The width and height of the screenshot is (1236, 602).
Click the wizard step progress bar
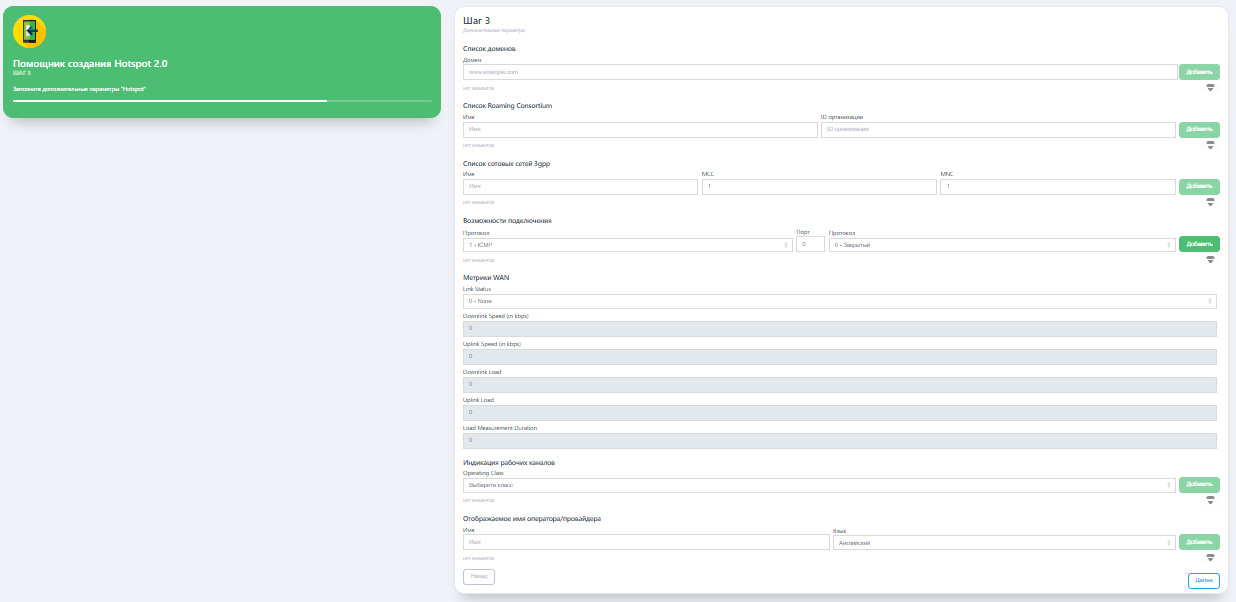(x=222, y=101)
